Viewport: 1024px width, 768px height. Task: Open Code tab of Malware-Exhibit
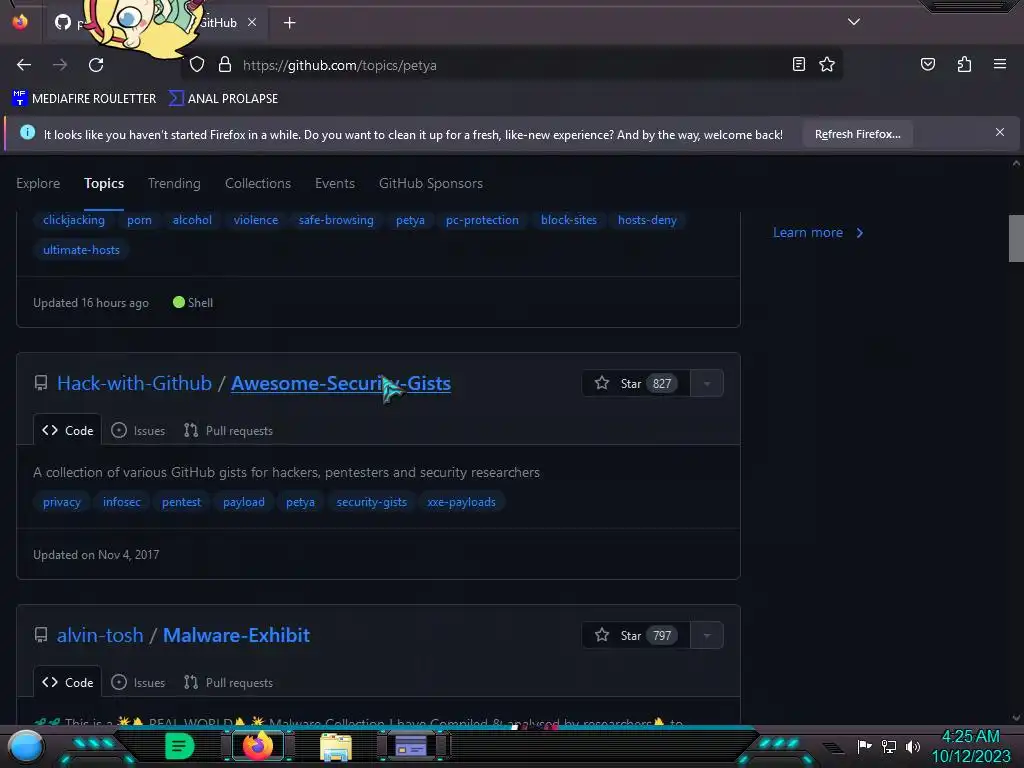[67, 682]
